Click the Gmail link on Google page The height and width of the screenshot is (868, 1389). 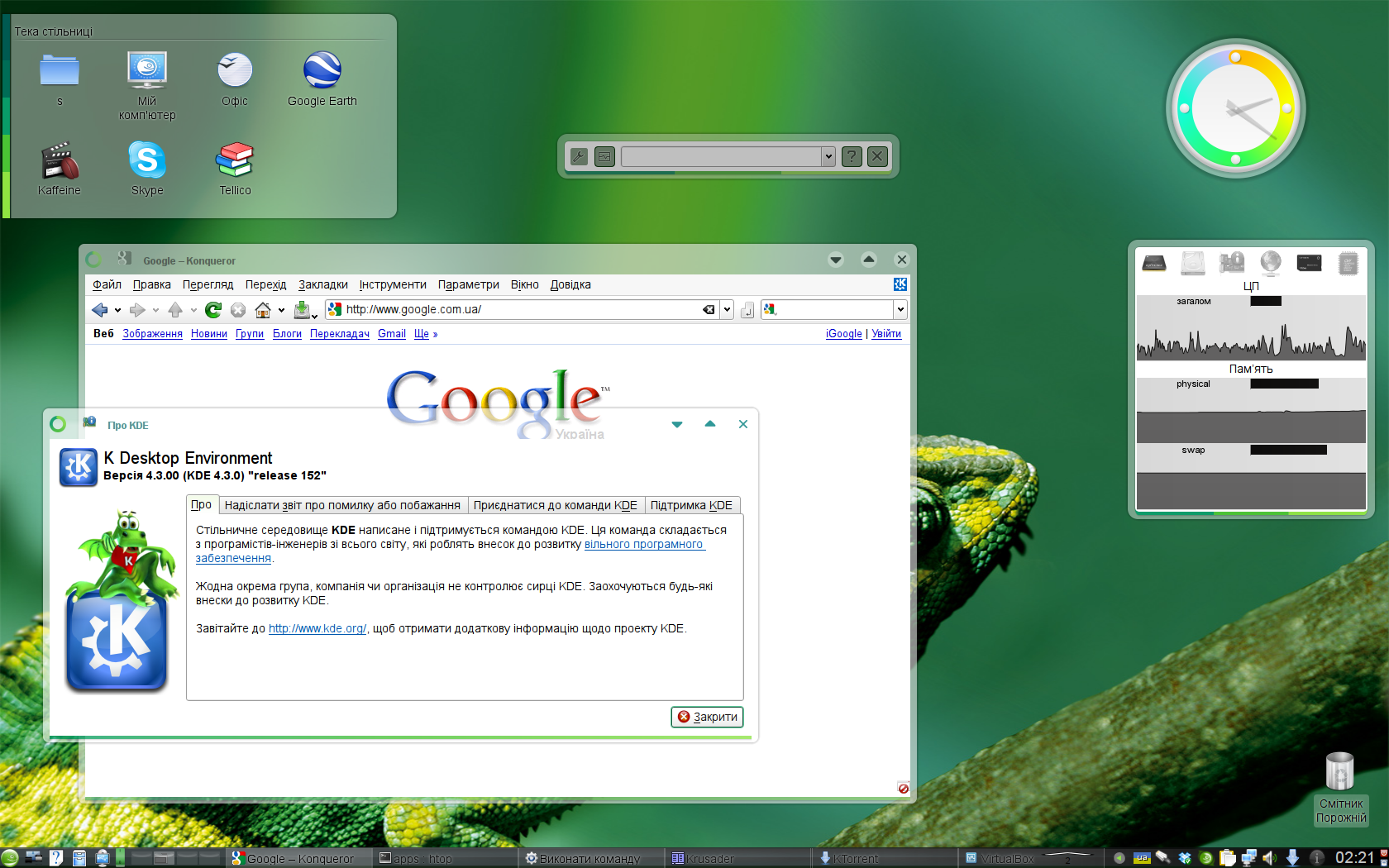[x=392, y=334]
